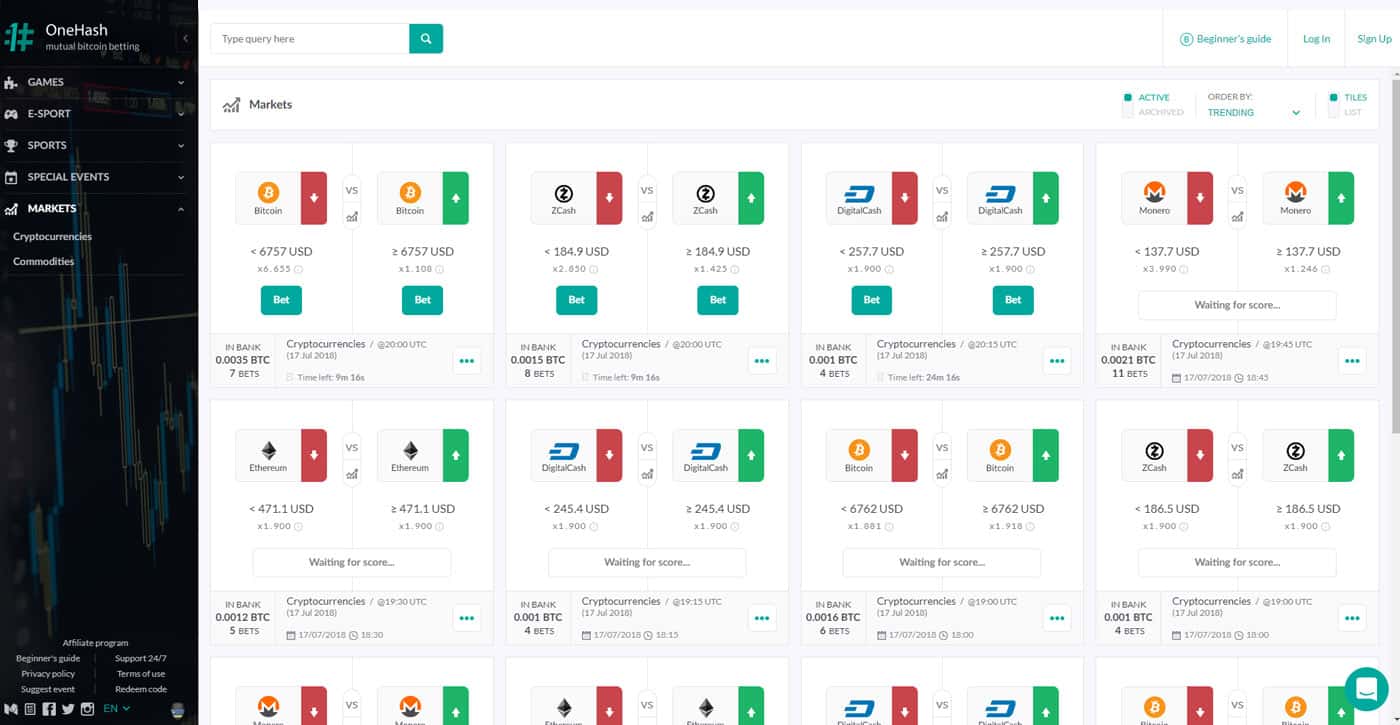The height and width of the screenshot is (725, 1400).
Task: Click Log In in the header
Action: 1316,39
